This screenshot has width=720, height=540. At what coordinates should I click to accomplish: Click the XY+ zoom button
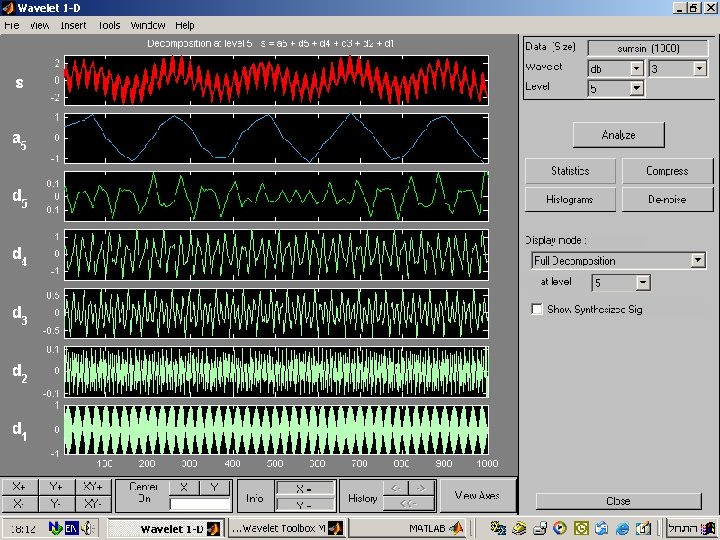[x=93, y=487]
